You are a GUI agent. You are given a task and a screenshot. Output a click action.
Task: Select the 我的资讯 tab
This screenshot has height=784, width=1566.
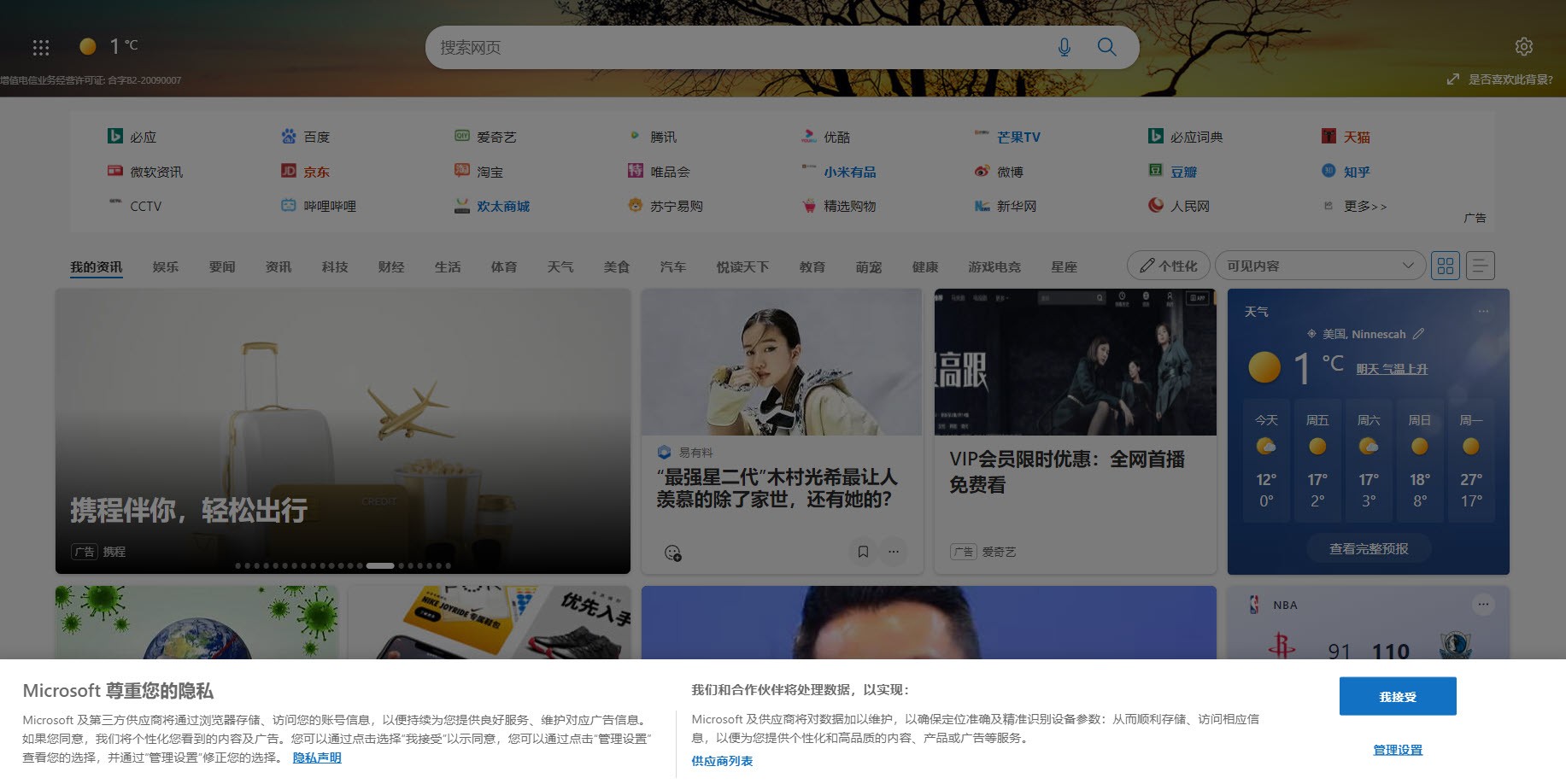click(96, 267)
